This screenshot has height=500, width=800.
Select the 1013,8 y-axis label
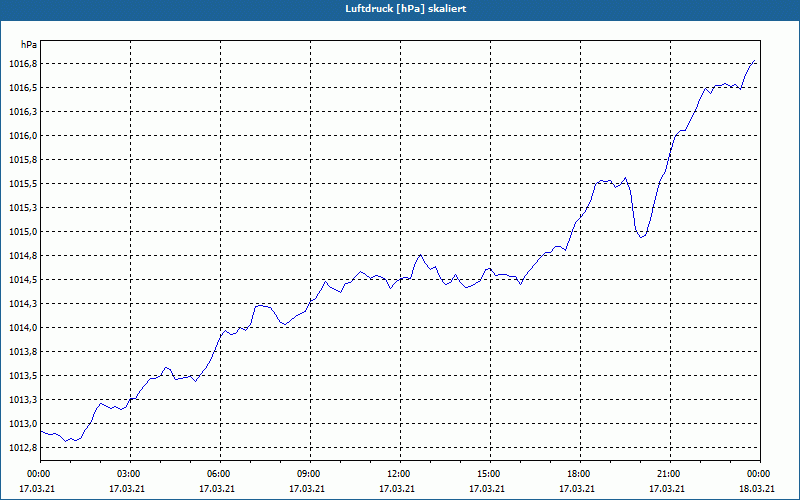[23, 352]
